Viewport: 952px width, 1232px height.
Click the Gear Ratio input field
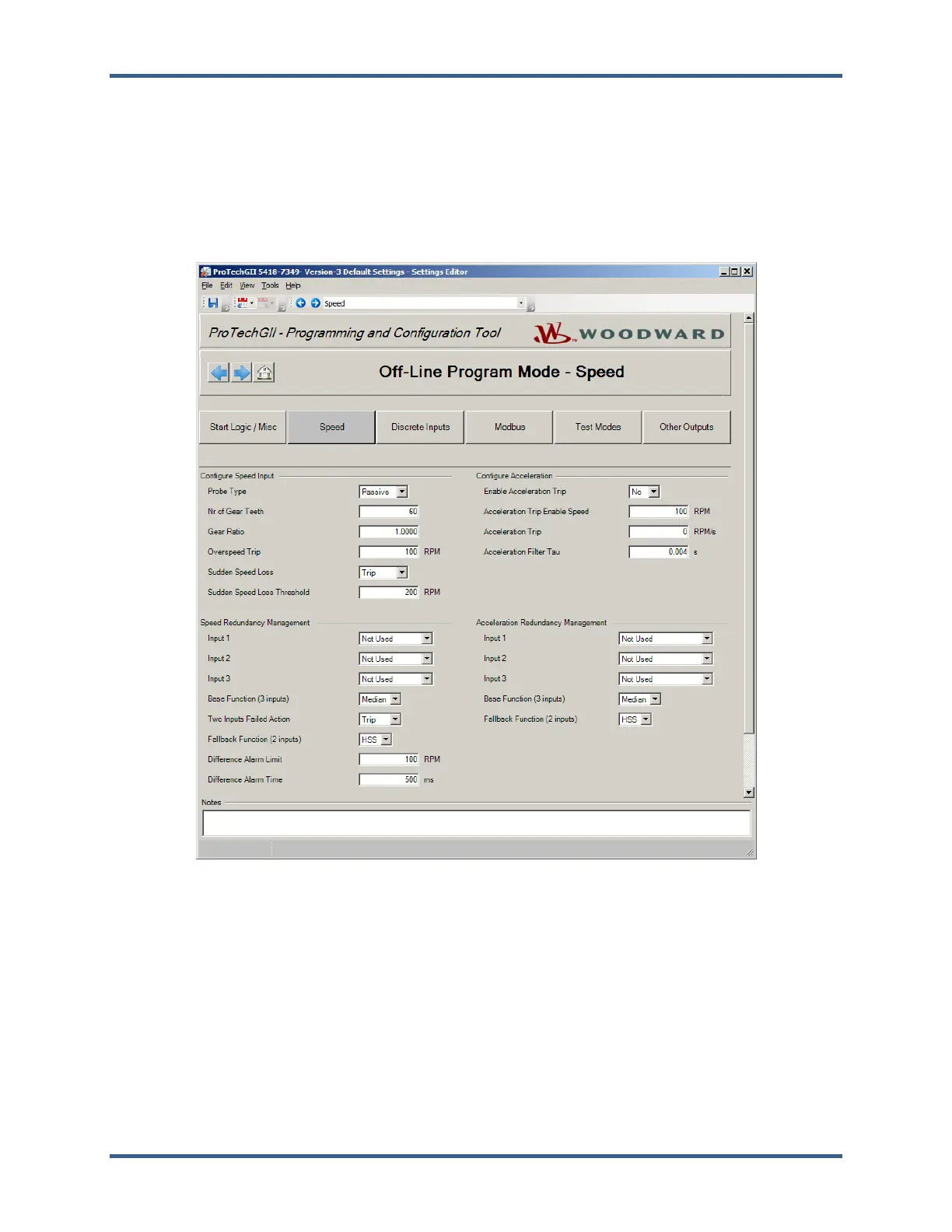(389, 532)
